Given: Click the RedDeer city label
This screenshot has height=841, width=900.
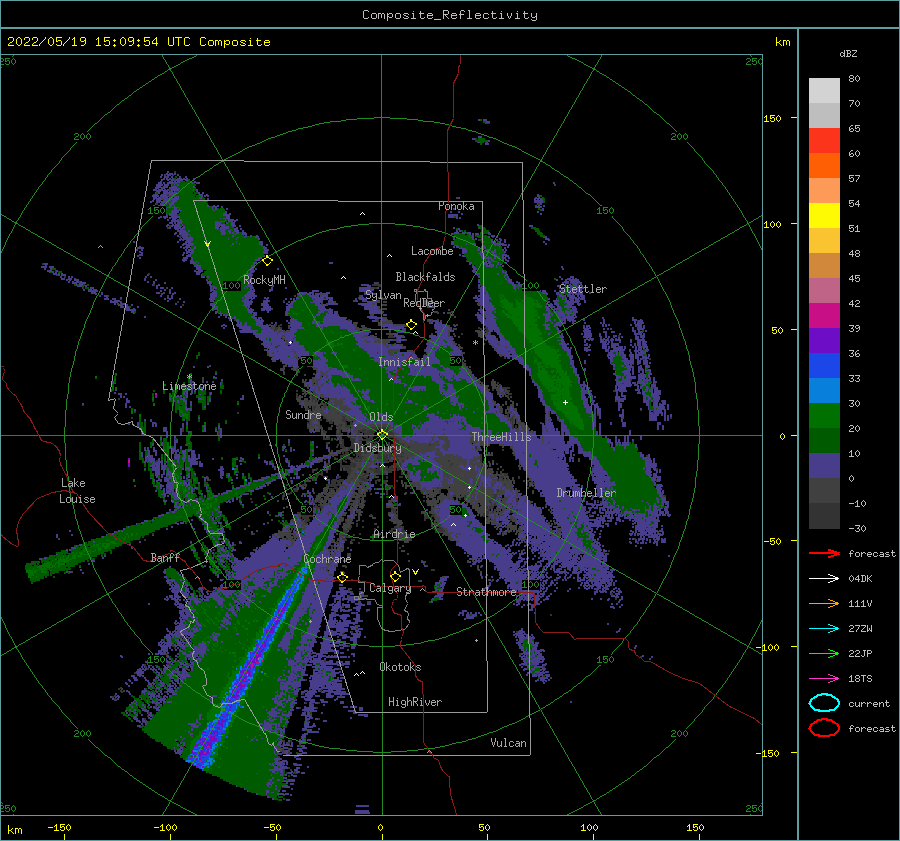Looking at the screenshot, I should (424, 303).
